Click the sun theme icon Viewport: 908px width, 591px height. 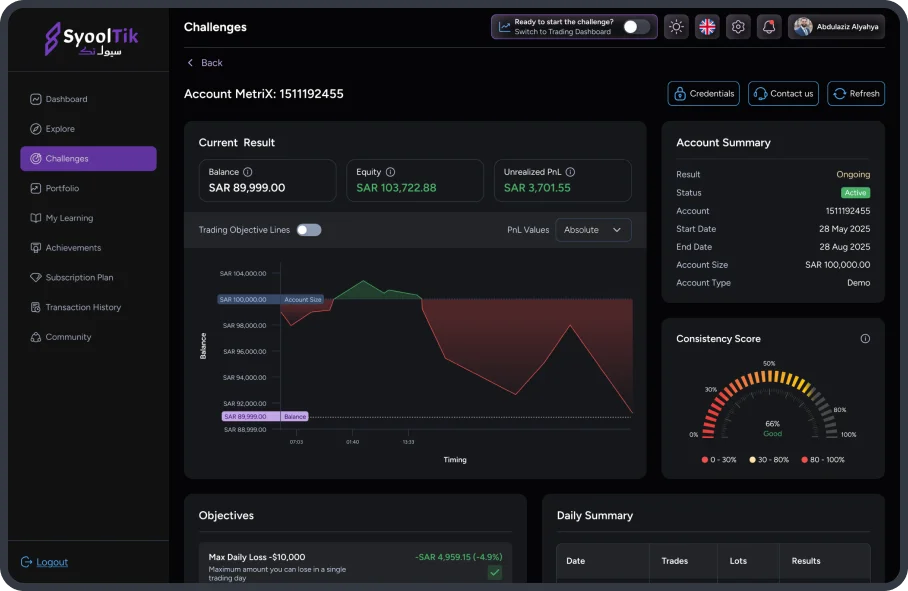click(x=677, y=27)
